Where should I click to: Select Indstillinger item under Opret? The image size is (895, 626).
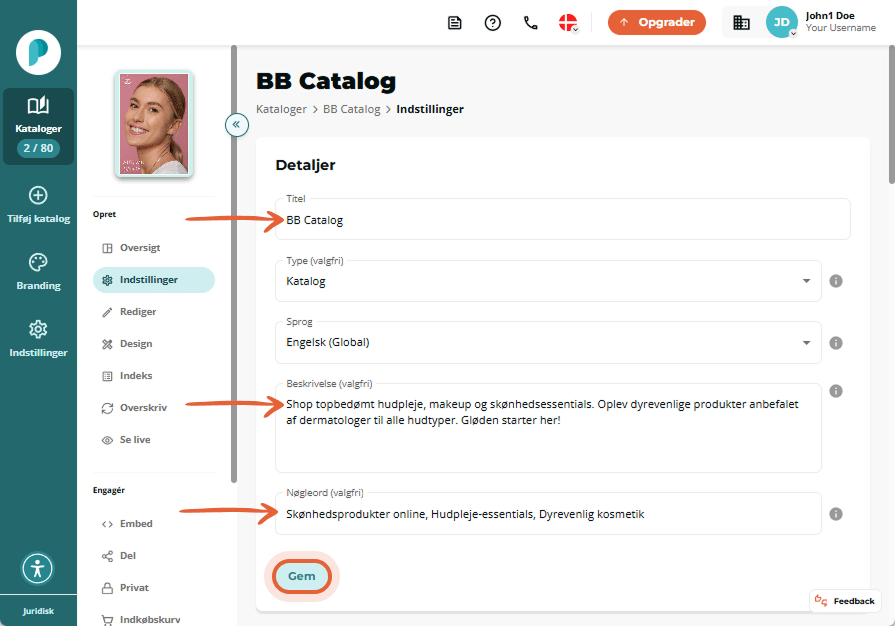[154, 280]
